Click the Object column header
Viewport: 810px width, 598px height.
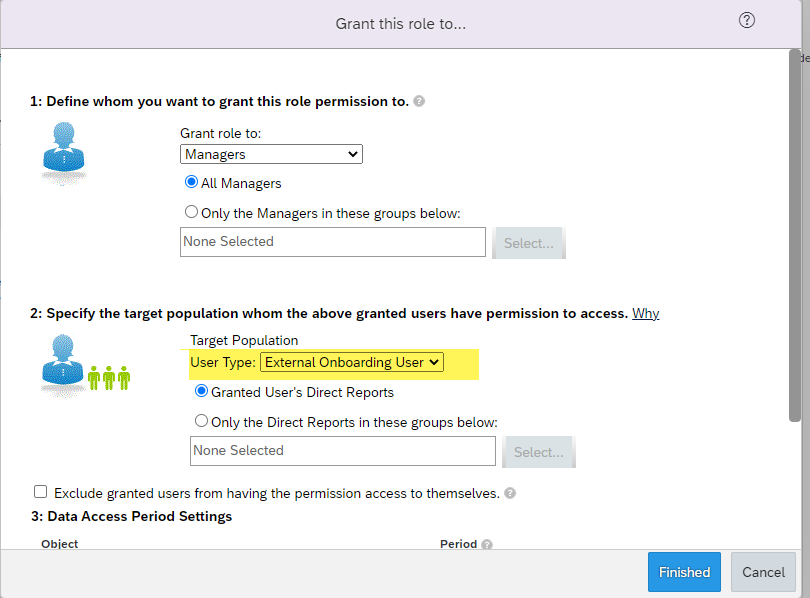[59, 544]
